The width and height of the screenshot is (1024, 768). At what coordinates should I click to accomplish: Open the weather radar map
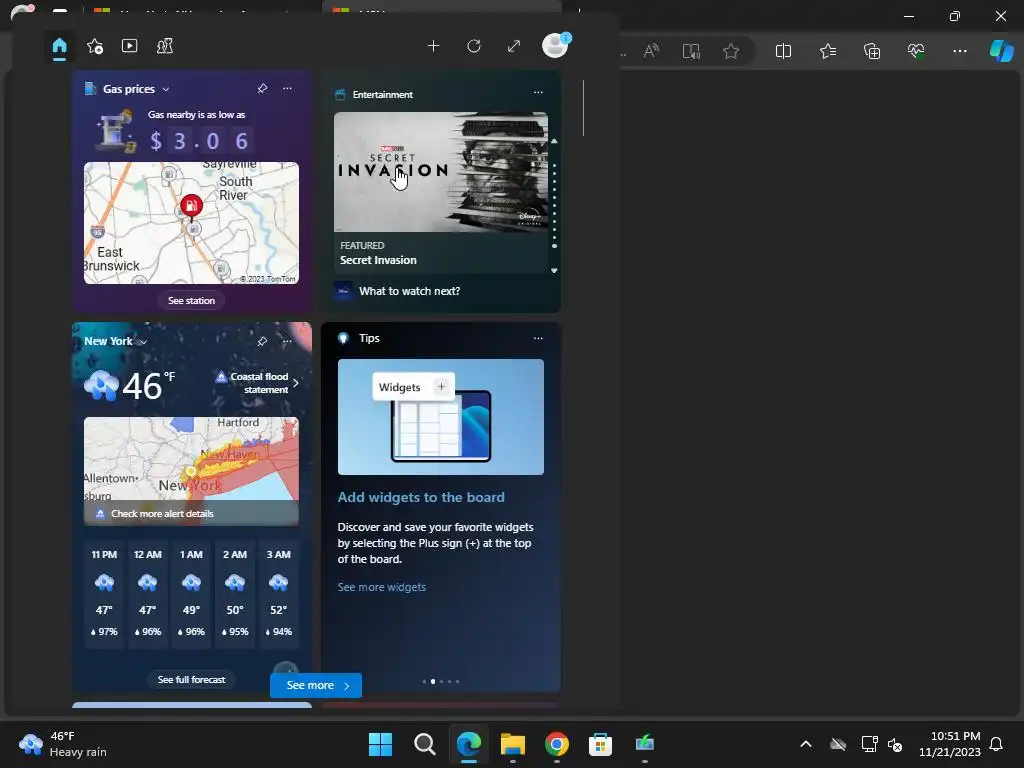pyautogui.click(x=191, y=458)
